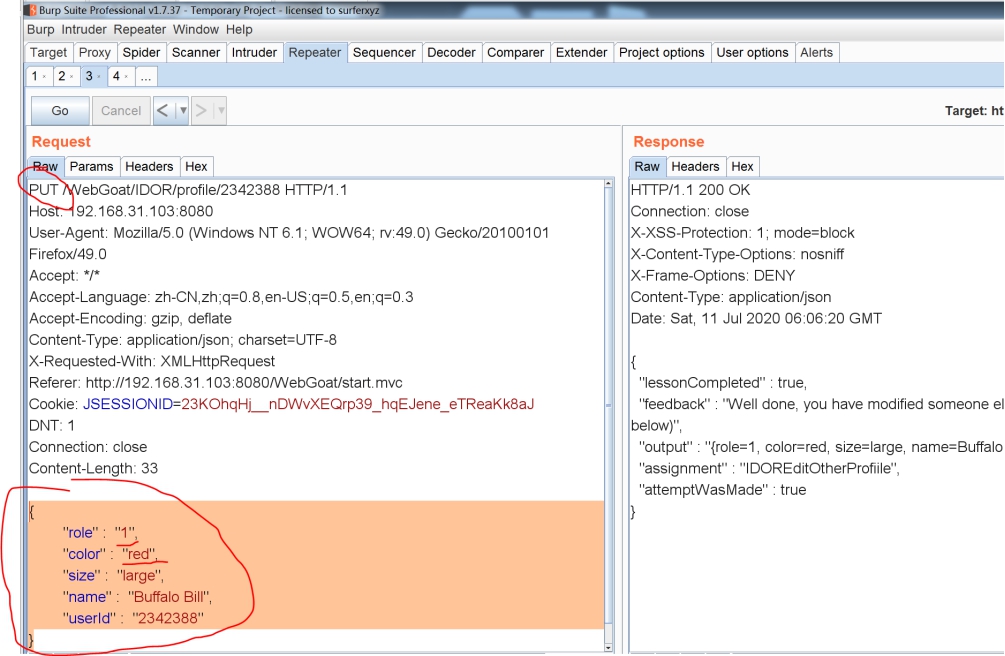Switch to the Target tab
Image resolution: width=1005 pixels, height=656 pixels.
click(48, 53)
